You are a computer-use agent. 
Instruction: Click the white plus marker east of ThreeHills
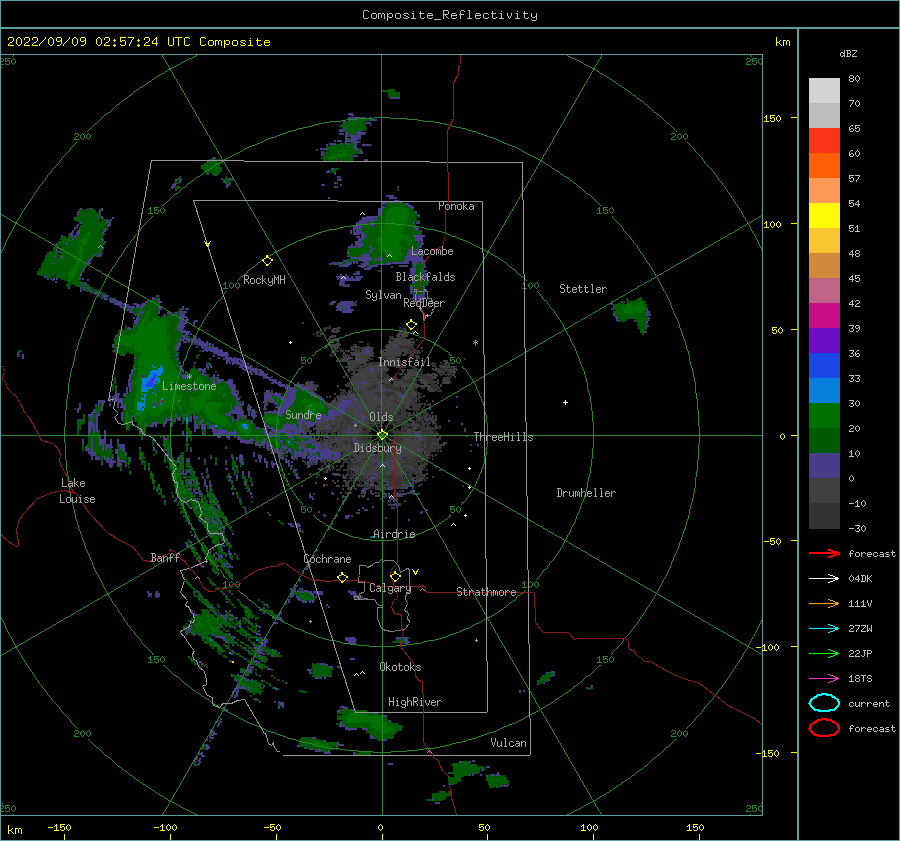pyautogui.click(x=565, y=402)
